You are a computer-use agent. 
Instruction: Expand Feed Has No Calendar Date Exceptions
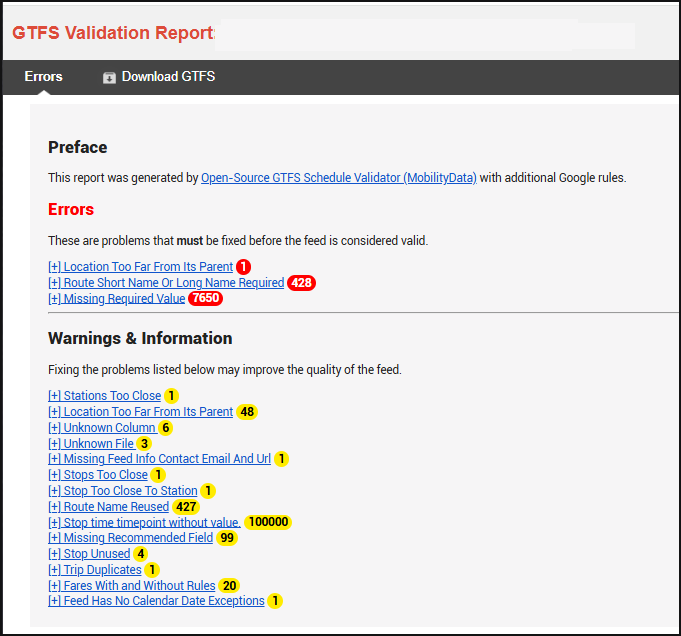coord(156,601)
